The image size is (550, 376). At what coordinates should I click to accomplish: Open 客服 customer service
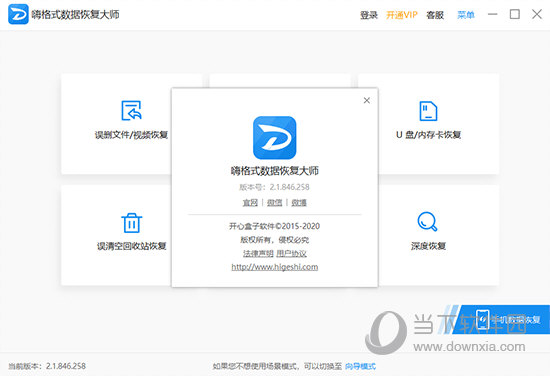pyautogui.click(x=435, y=15)
